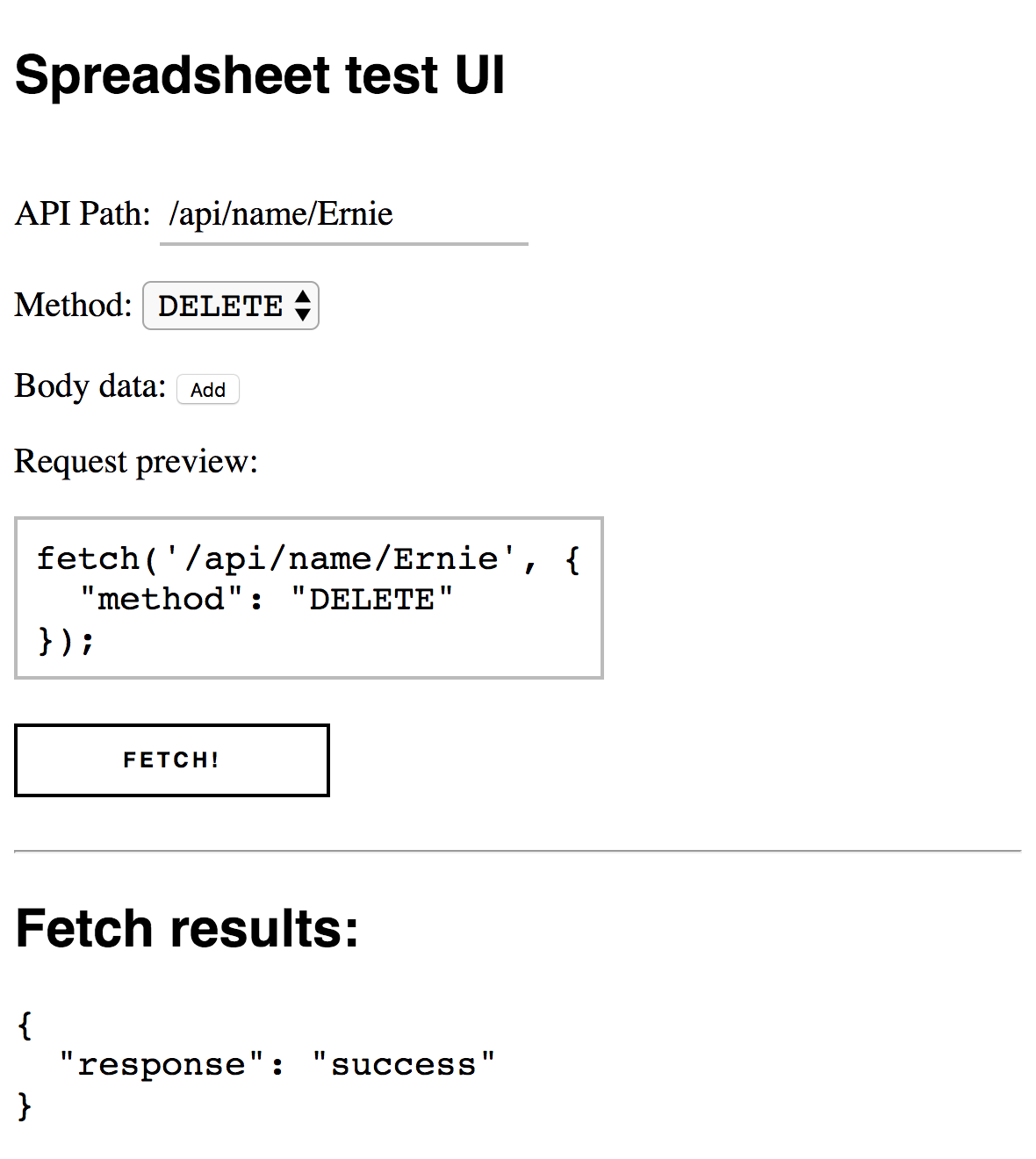Screen dimensions: 1036x1159
Task: Click the "Spreadsheet test UI" heading
Action: pyautogui.click(x=260, y=75)
